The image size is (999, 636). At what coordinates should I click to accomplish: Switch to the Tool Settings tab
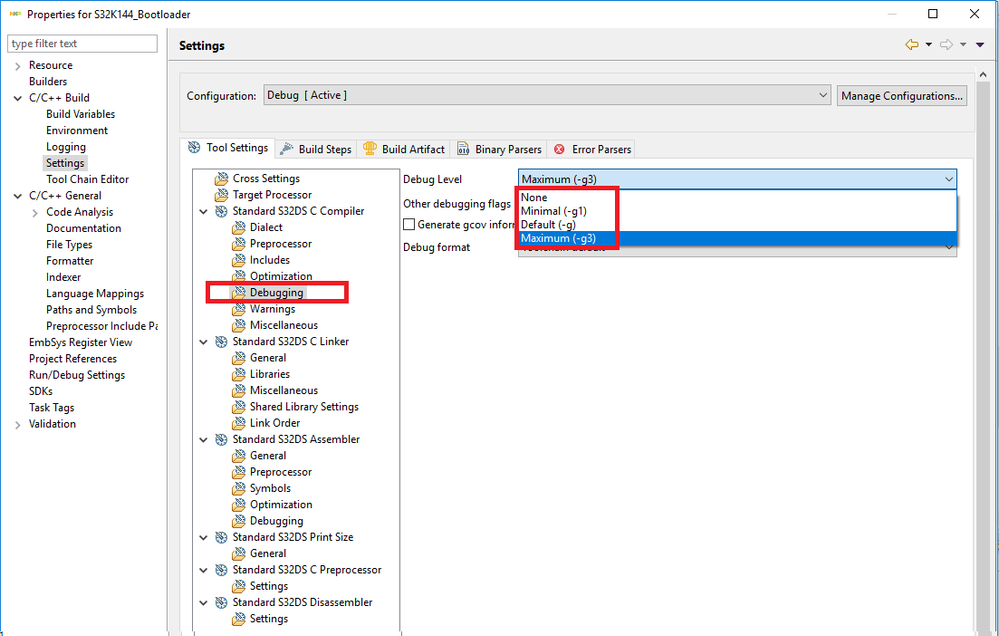[228, 148]
